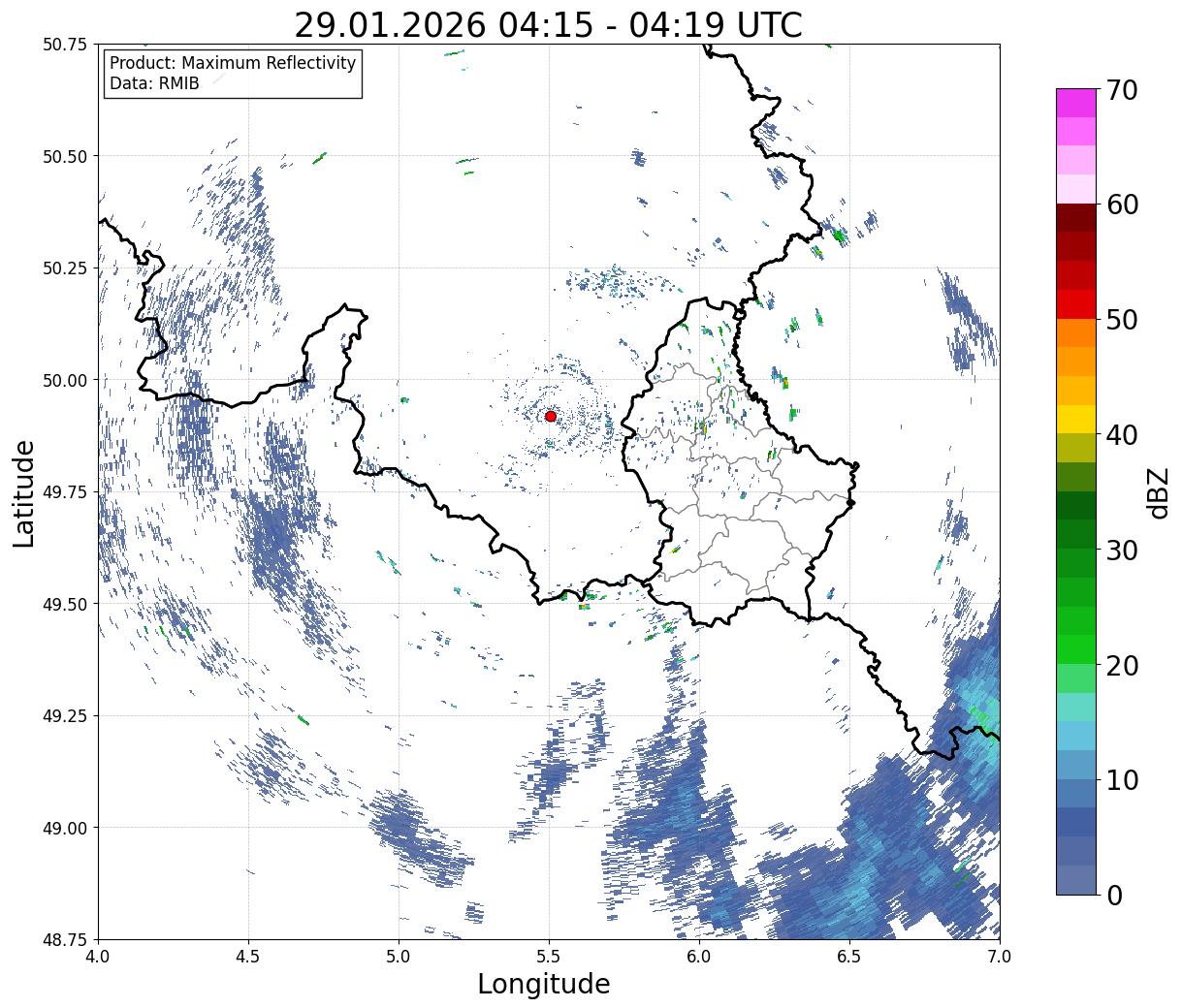Viewport: 1182px width, 1008px height.
Task: Click the colorbar tick label 60
Action: pyautogui.click(x=1122, y=205)
